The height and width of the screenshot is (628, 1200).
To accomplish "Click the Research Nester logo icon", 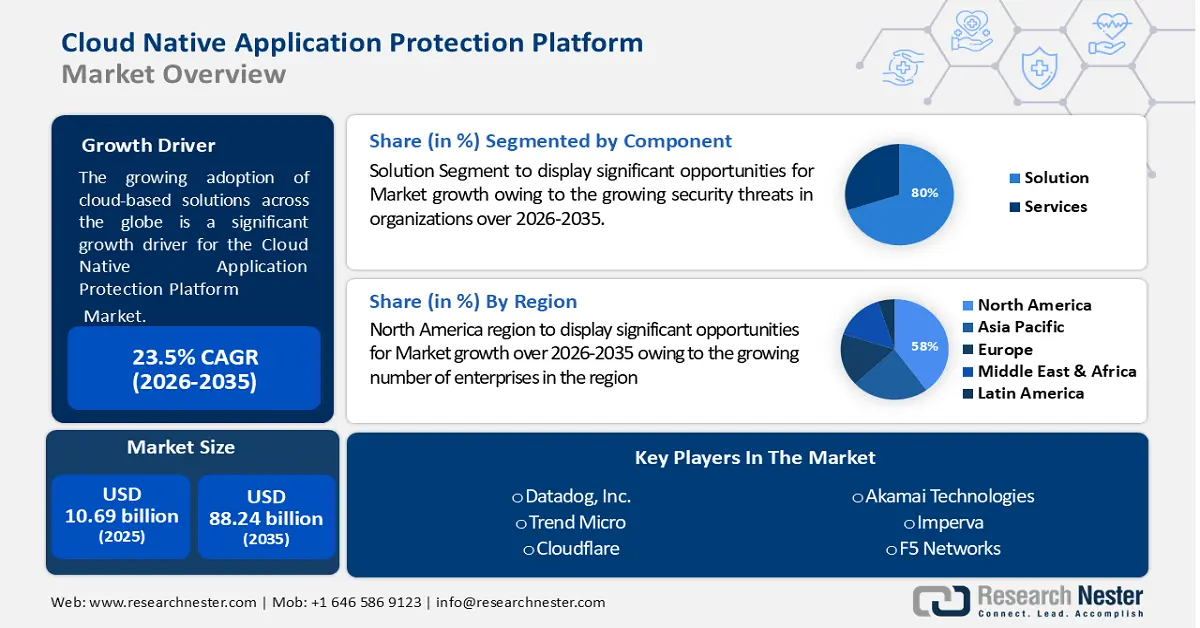I will (941, 600).
